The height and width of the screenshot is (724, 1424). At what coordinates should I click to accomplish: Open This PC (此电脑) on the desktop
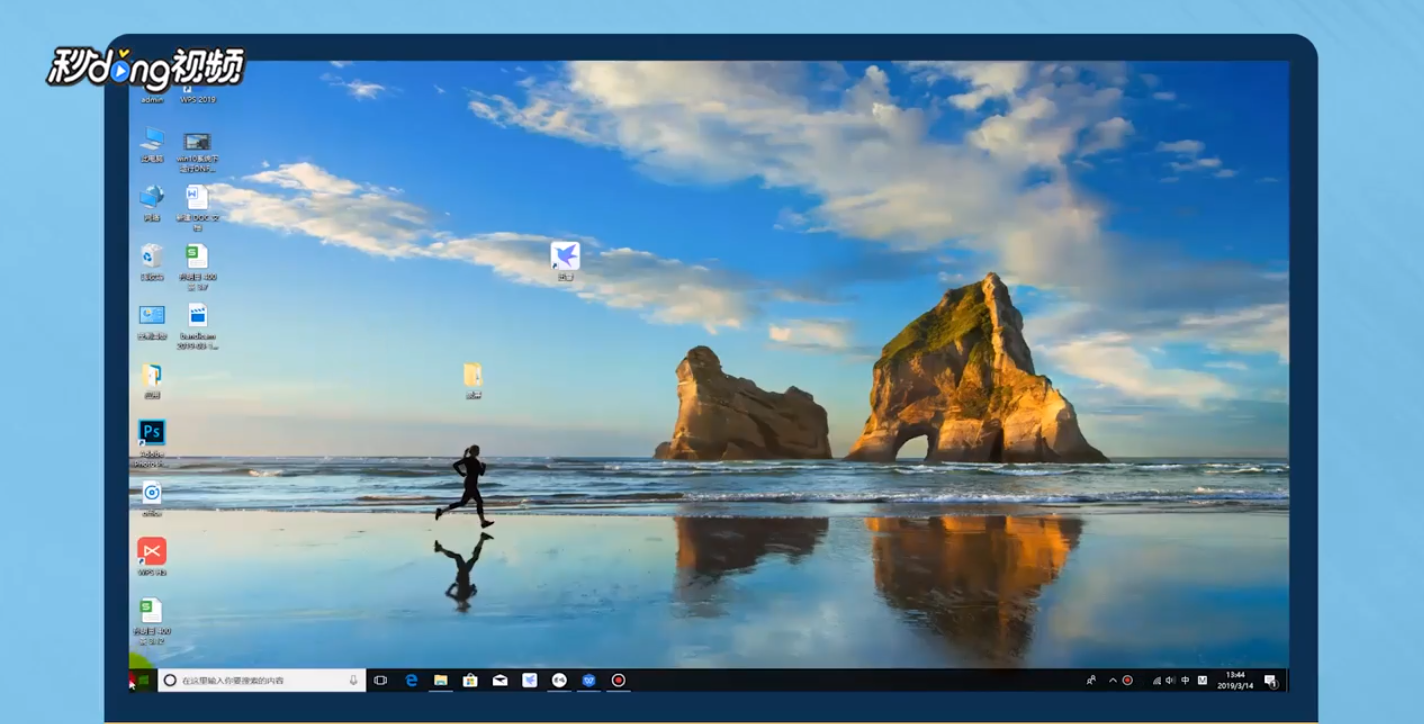coord(152,140)
